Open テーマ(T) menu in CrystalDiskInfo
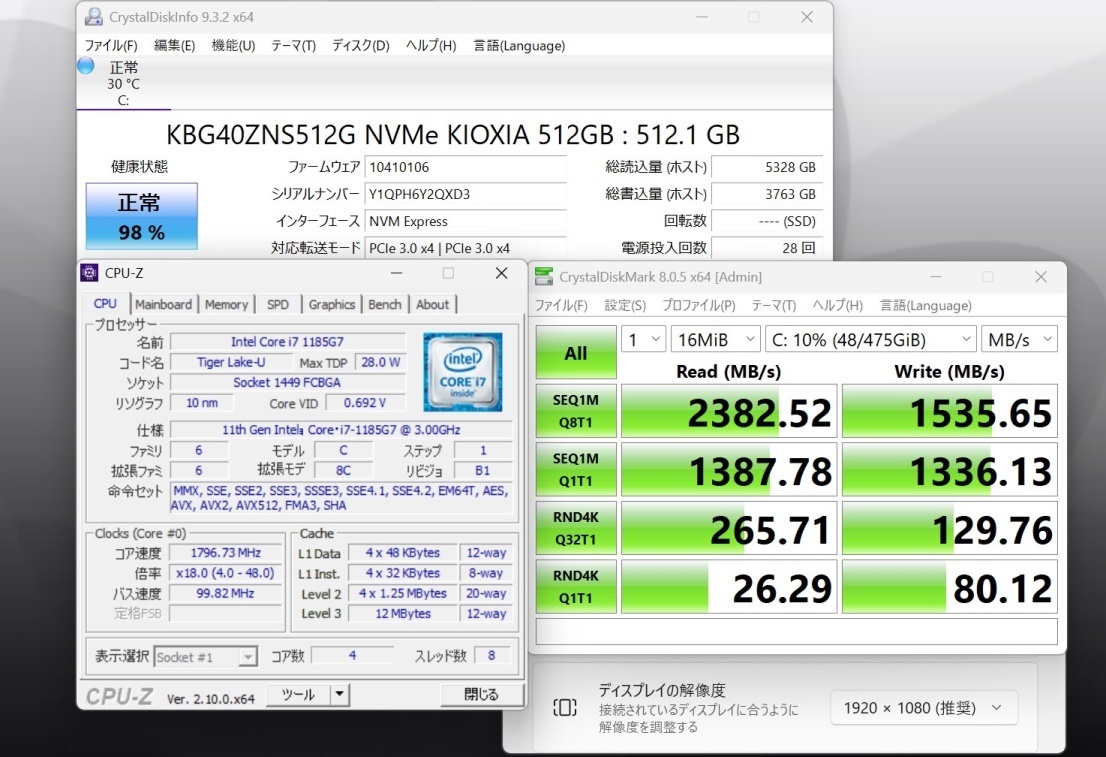This screenshot has height=757, width=1106. (293, 46)
